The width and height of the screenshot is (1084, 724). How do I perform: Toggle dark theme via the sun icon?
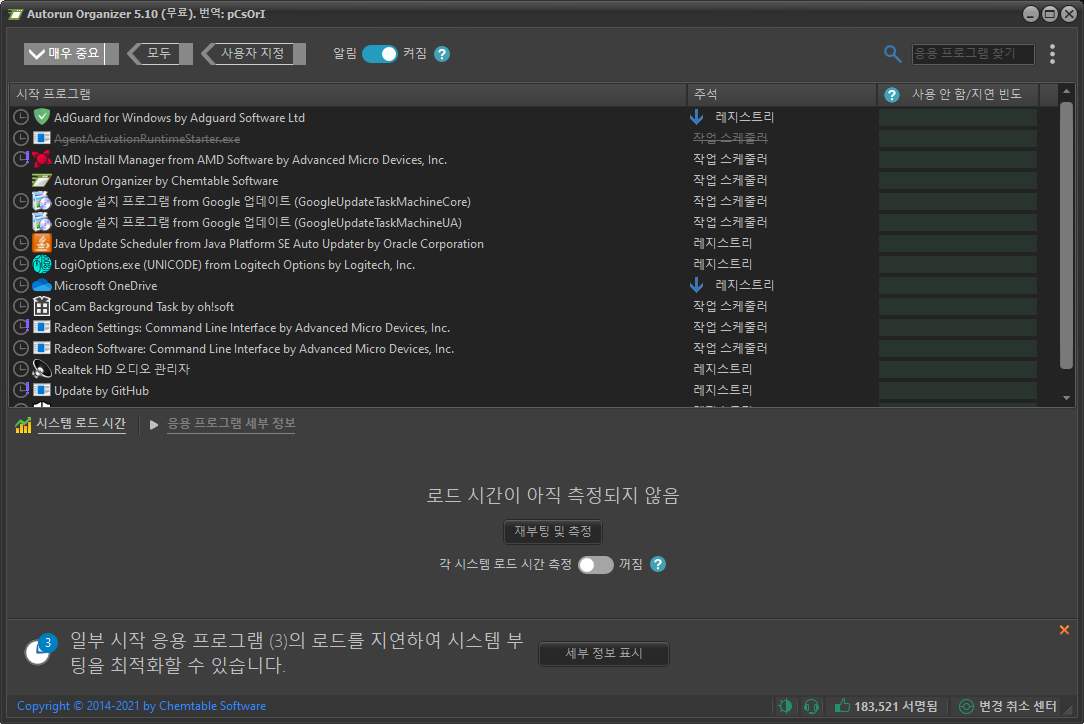tap(785, 706)
